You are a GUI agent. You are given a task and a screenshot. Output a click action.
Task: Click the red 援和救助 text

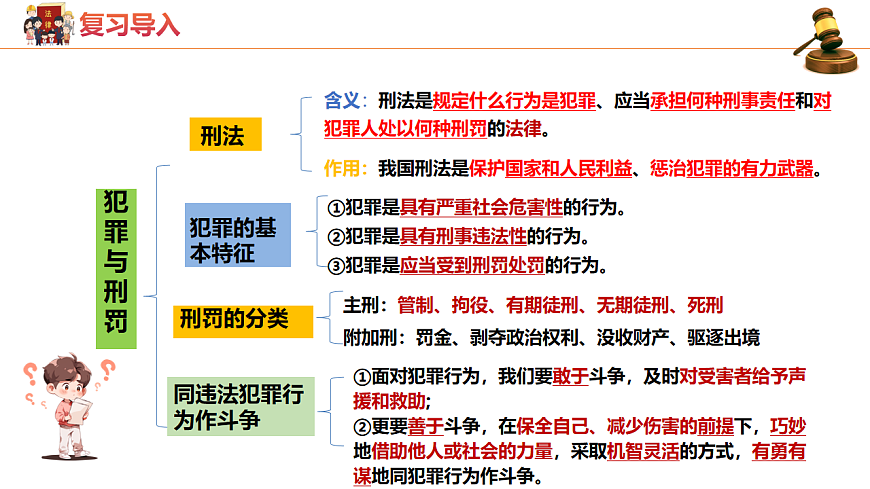click(389, 401)
